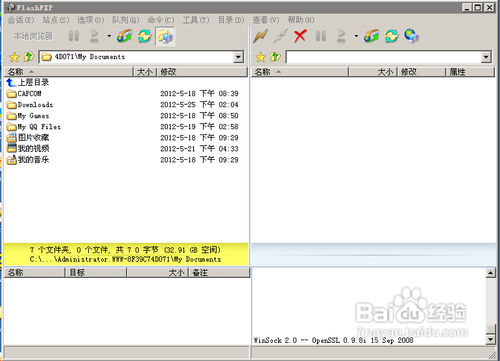Open the 工具 menu
Image resolution: width=500 pixels, height=361 pixels.
click(196, 20)
